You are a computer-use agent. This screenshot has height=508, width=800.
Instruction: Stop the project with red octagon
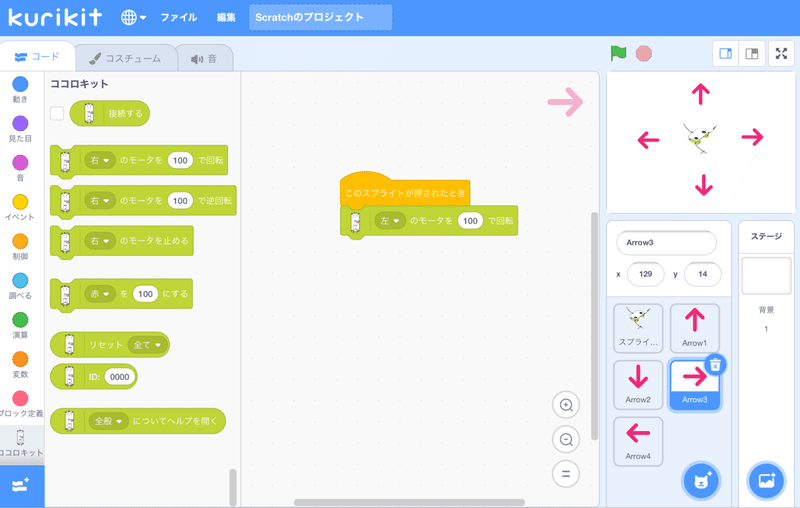click(x=644, y=54)
